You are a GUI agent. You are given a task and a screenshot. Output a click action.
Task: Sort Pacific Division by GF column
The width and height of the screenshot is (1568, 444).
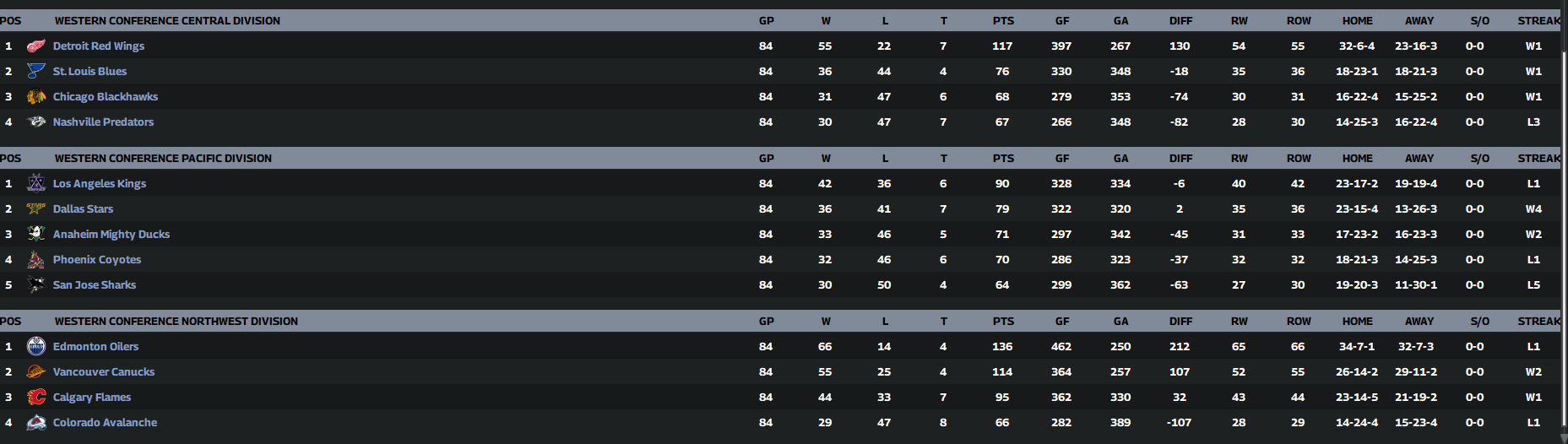click(1061, 158)
